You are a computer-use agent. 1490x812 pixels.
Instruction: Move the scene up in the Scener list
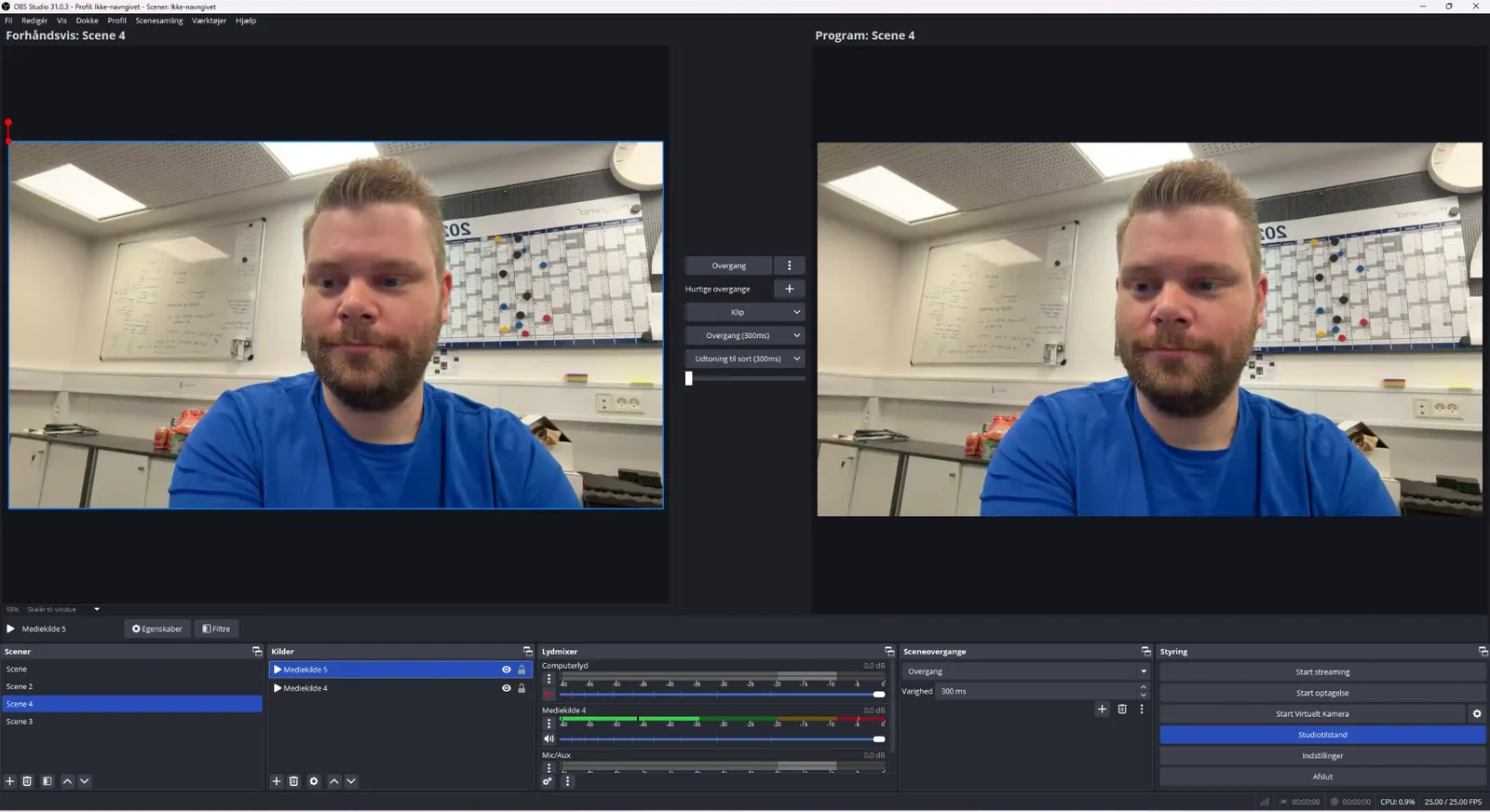pyautogui.click(x=67, y=781)
